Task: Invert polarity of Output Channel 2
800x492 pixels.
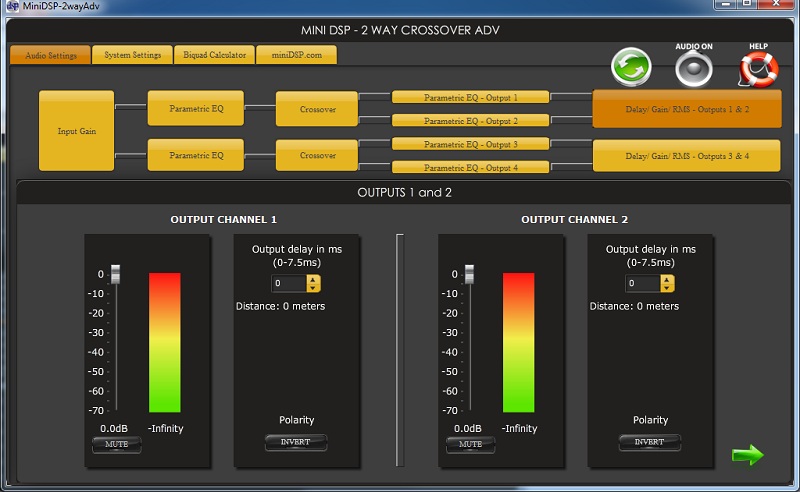Action: (649, 442)
